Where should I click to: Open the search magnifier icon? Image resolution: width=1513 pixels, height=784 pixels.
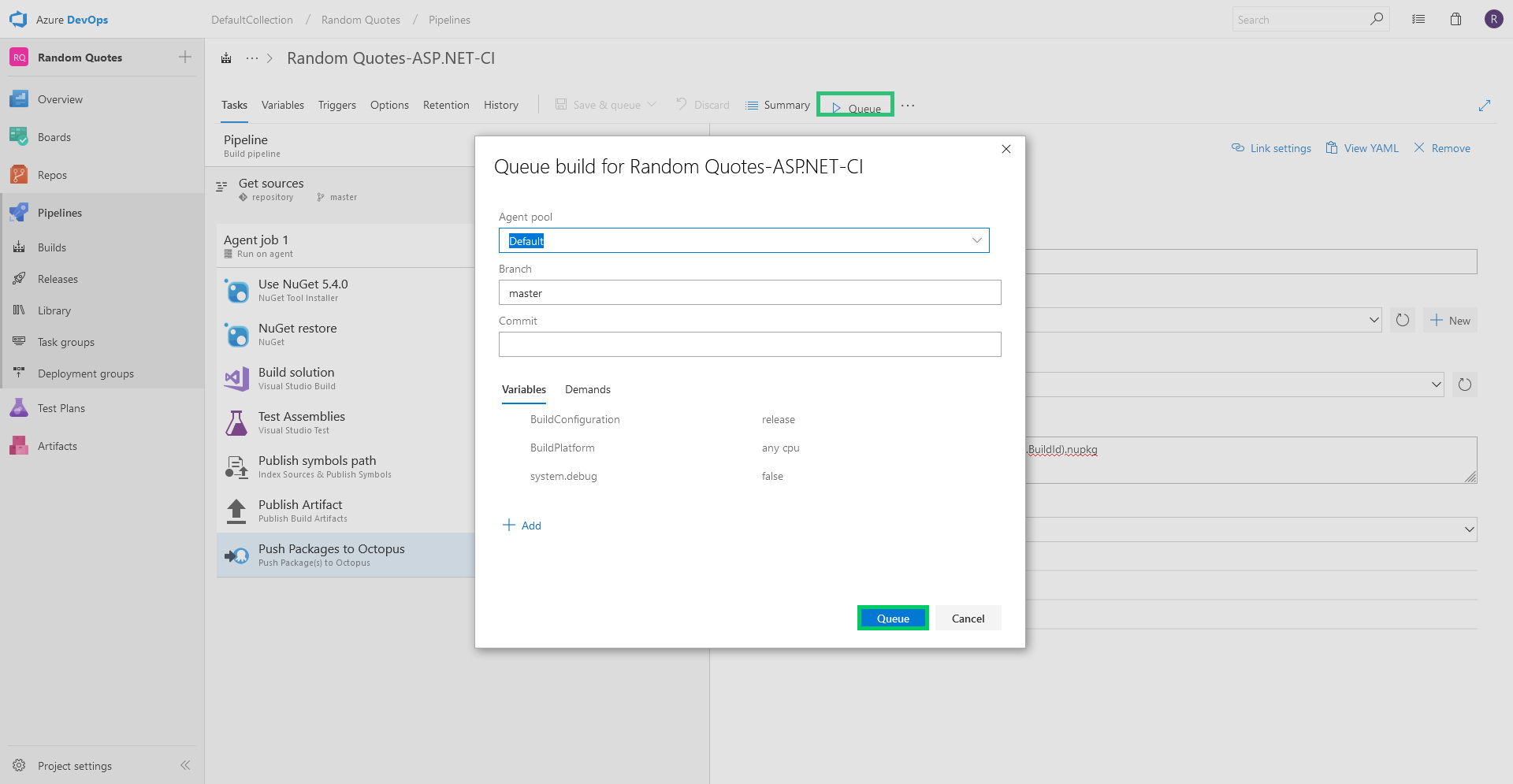(1377, 19)
